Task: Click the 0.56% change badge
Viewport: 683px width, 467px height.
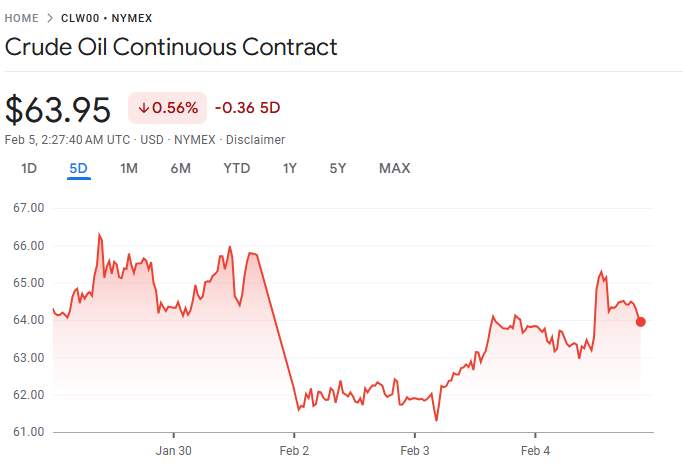Action: (x=167, y=108)
